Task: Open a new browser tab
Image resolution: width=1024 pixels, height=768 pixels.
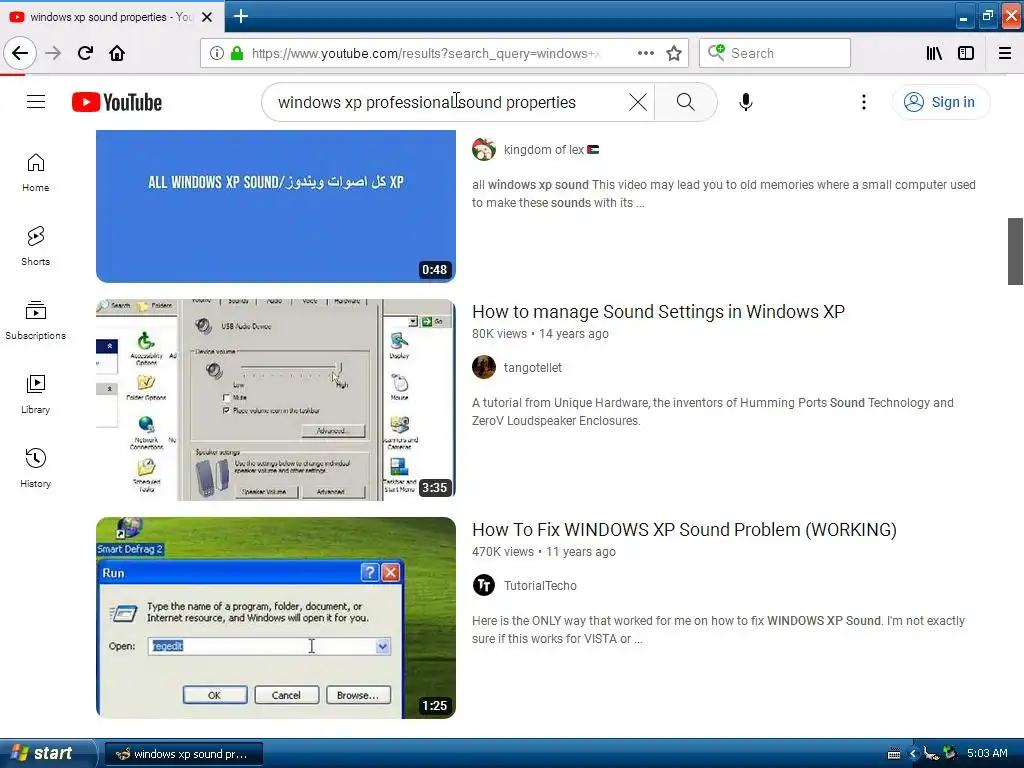Action: [x=240, y=16]
